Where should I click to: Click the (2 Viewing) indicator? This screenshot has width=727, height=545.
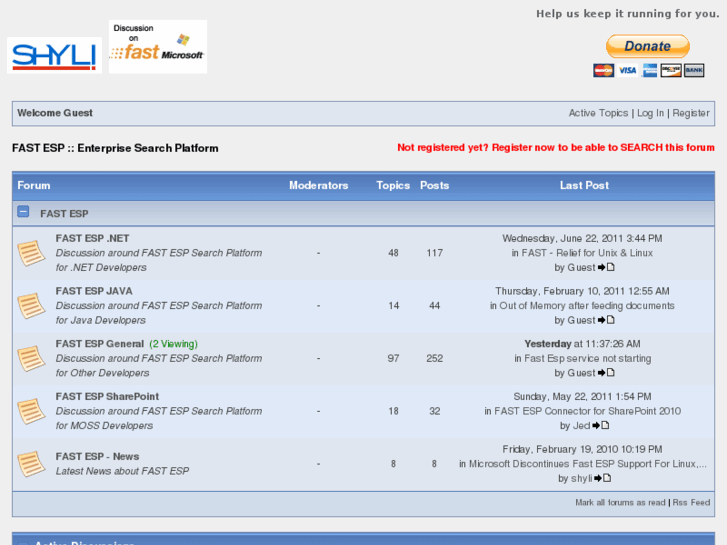tap(173, 344)
